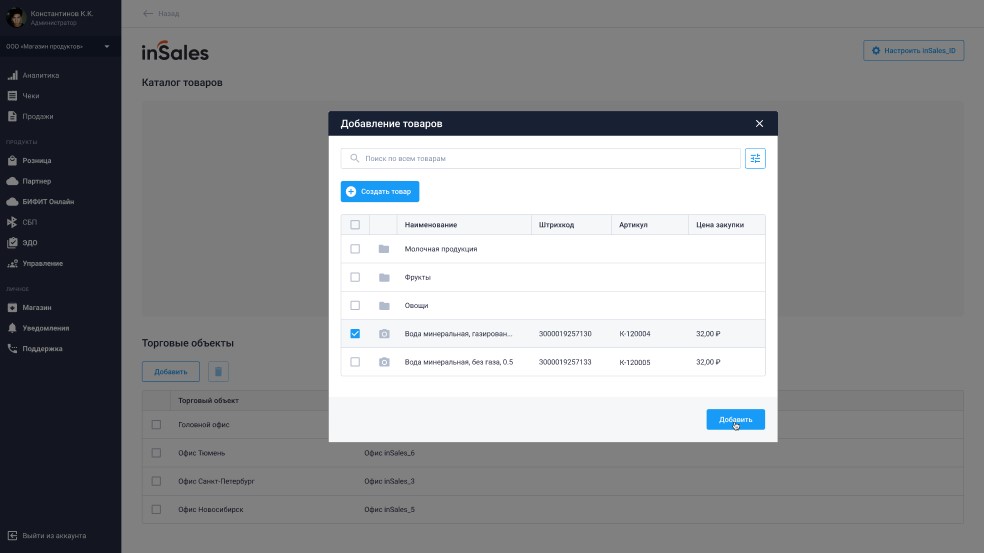Check the Головной офис checkbox
This screenshot has height=553, width=984.
coord(156,425)
